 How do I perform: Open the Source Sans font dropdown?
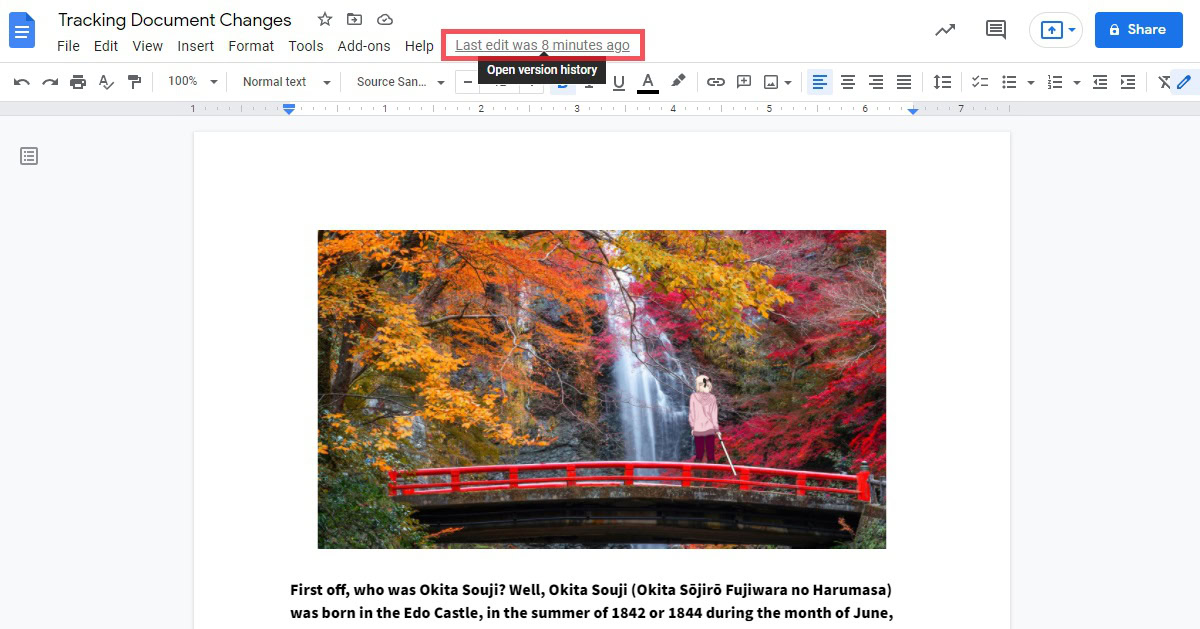tap(400, 82)
